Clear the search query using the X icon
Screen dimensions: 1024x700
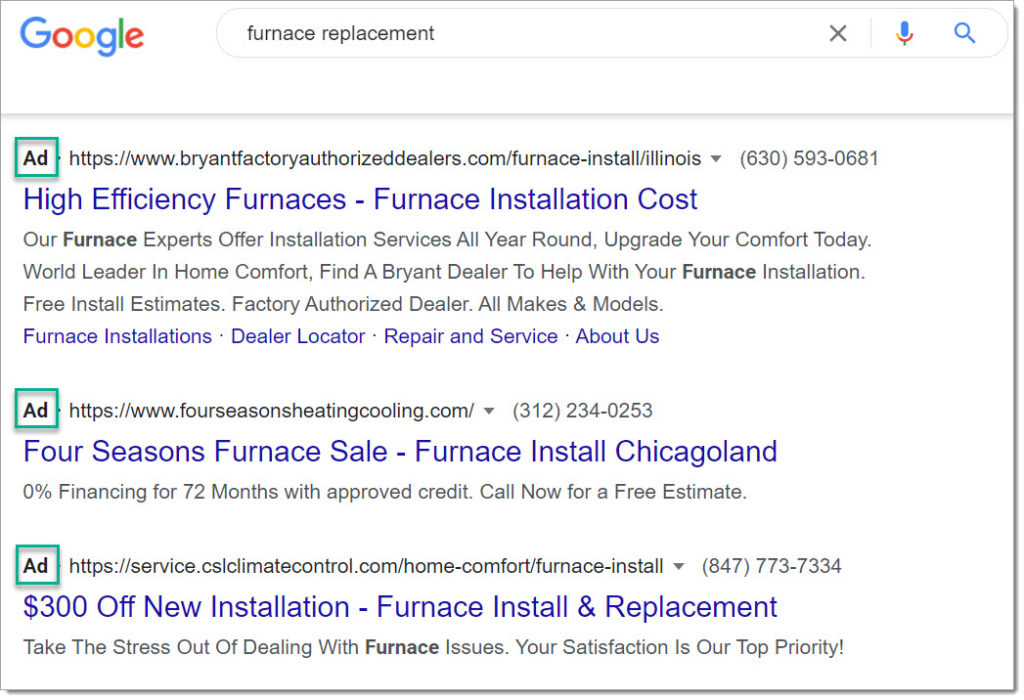coord(838,33)
